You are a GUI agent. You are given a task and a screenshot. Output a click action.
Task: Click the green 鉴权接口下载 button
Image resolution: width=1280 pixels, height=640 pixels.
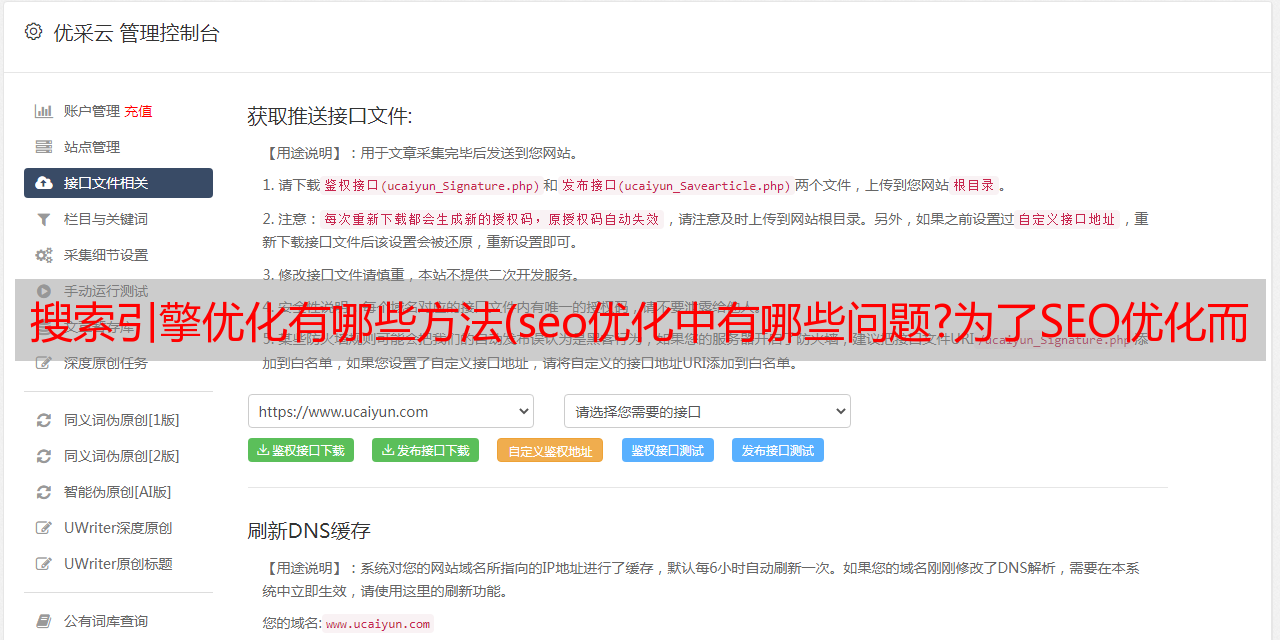pyautogui.click(x=301, y=450)
